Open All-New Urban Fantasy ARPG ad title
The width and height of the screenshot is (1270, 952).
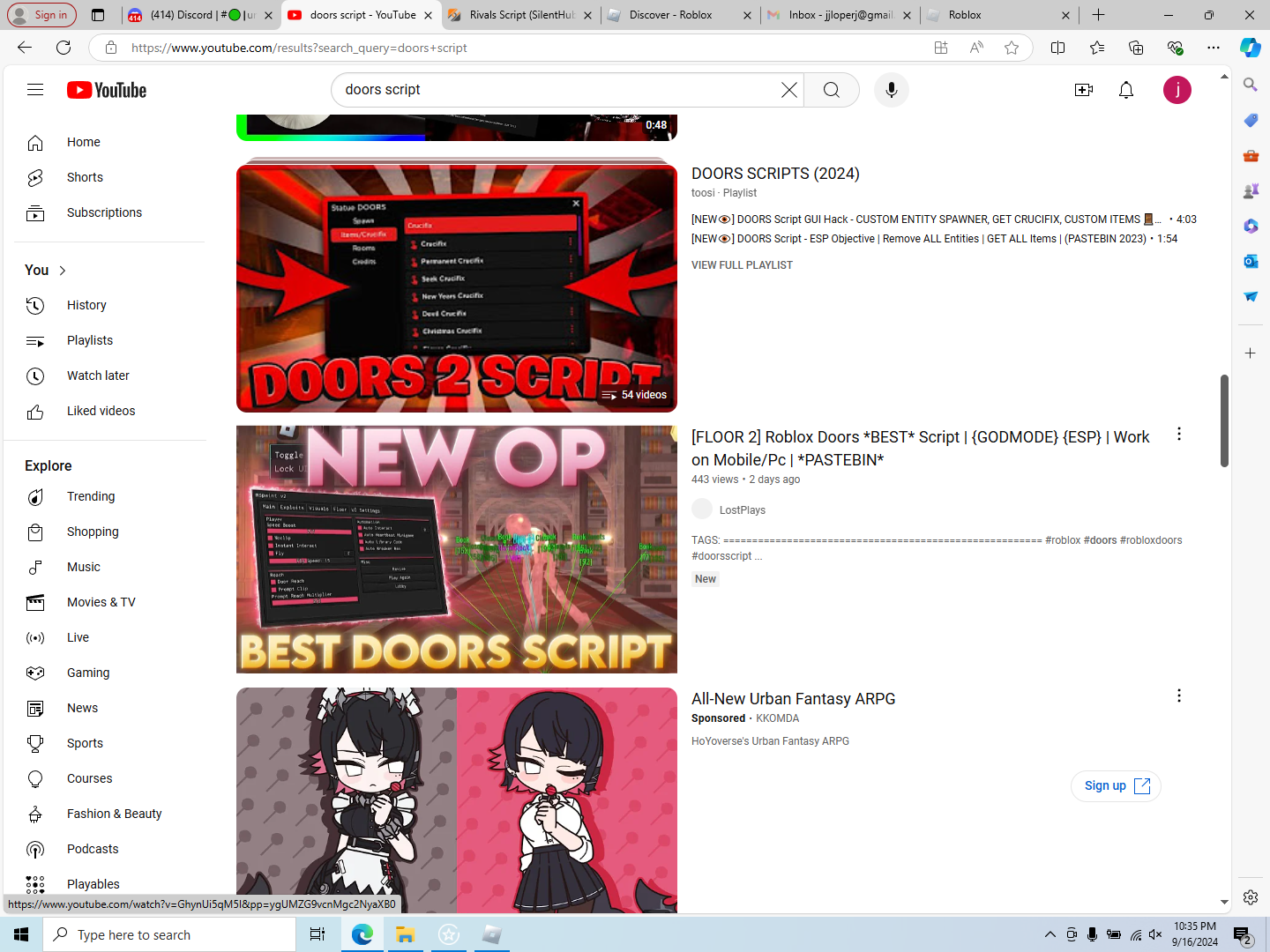[x=793, y=699]
